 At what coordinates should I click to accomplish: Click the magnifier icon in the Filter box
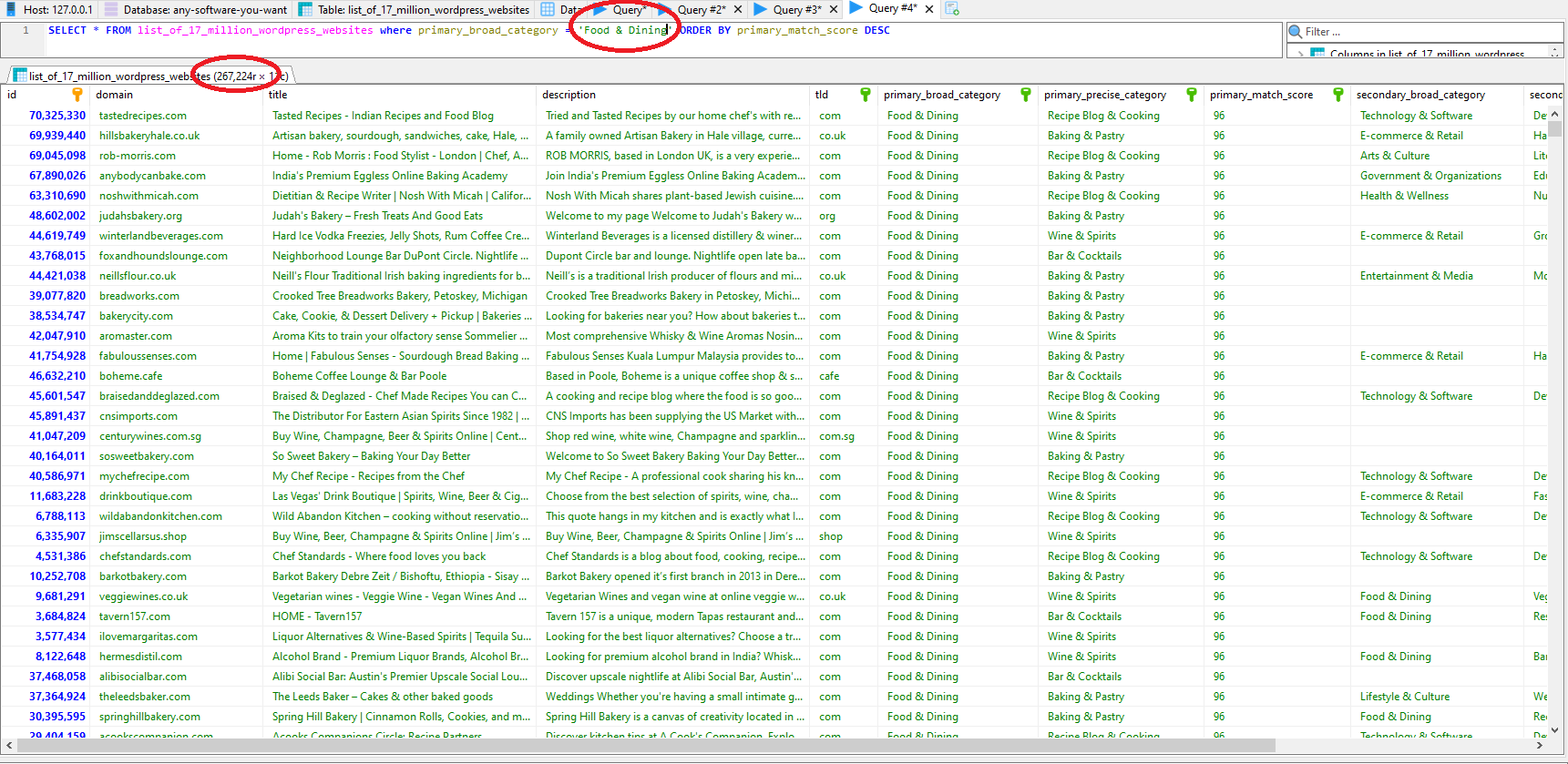pyautogui.click(x=1296, y=32)
